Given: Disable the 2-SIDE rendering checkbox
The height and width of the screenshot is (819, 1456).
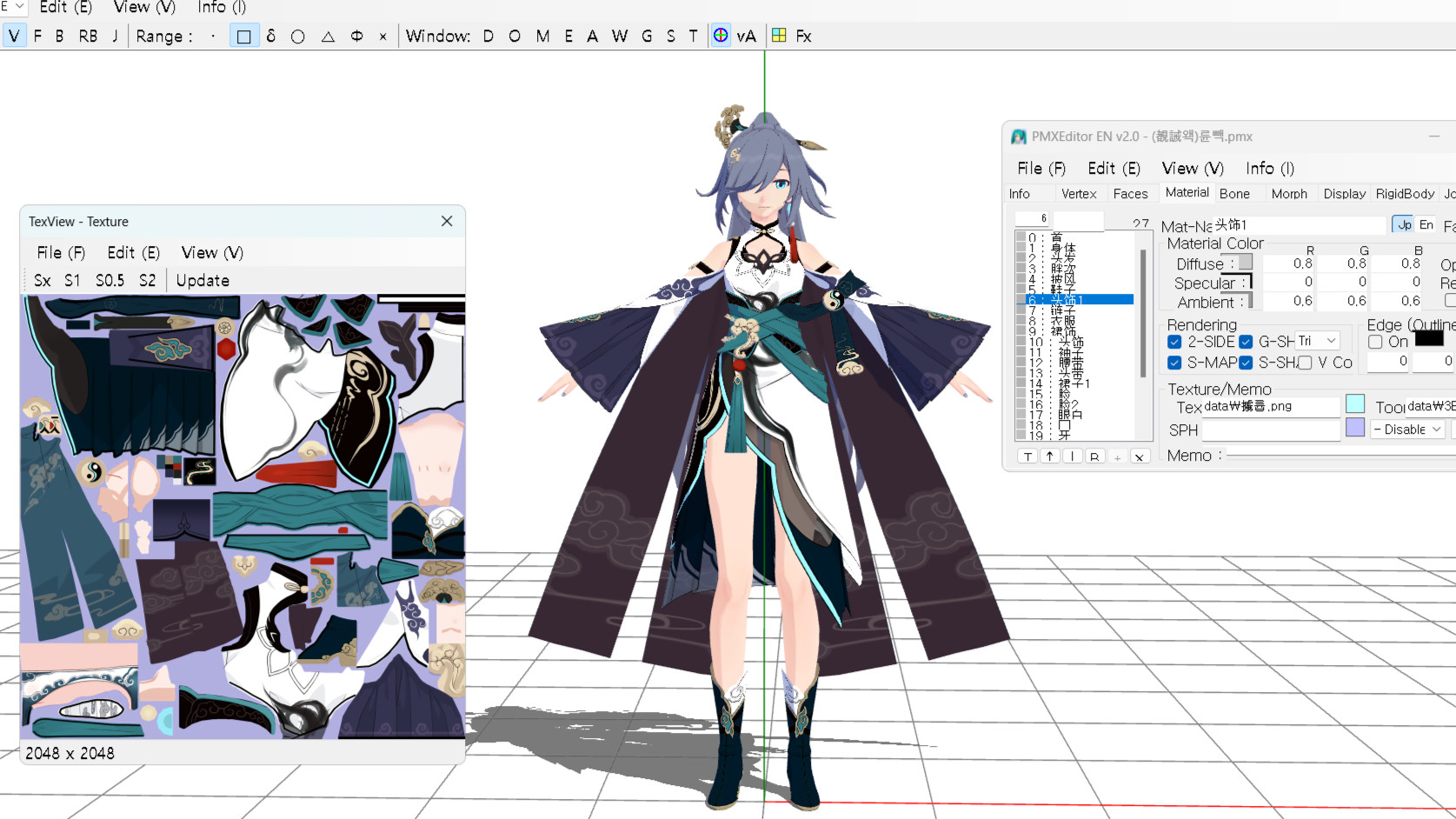Looking at the screenshot, I should tap(1174, 342).
